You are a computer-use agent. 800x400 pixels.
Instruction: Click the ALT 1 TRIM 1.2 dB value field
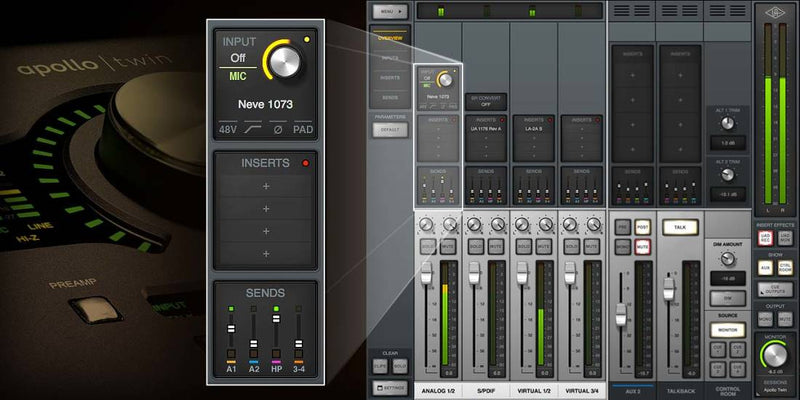(x=728, y=143)
